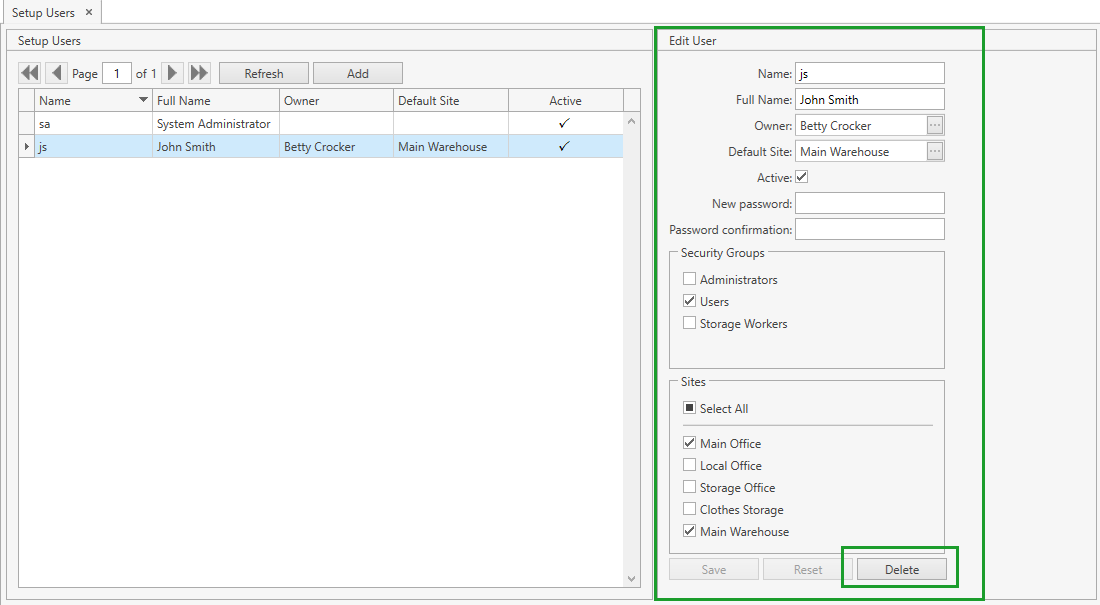
Task: Toggle Select All sites checkbox
Action: (689, 408)
